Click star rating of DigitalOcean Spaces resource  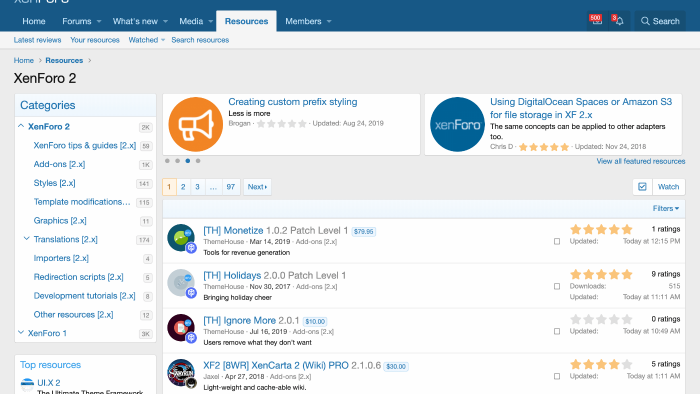coord(544,147)
